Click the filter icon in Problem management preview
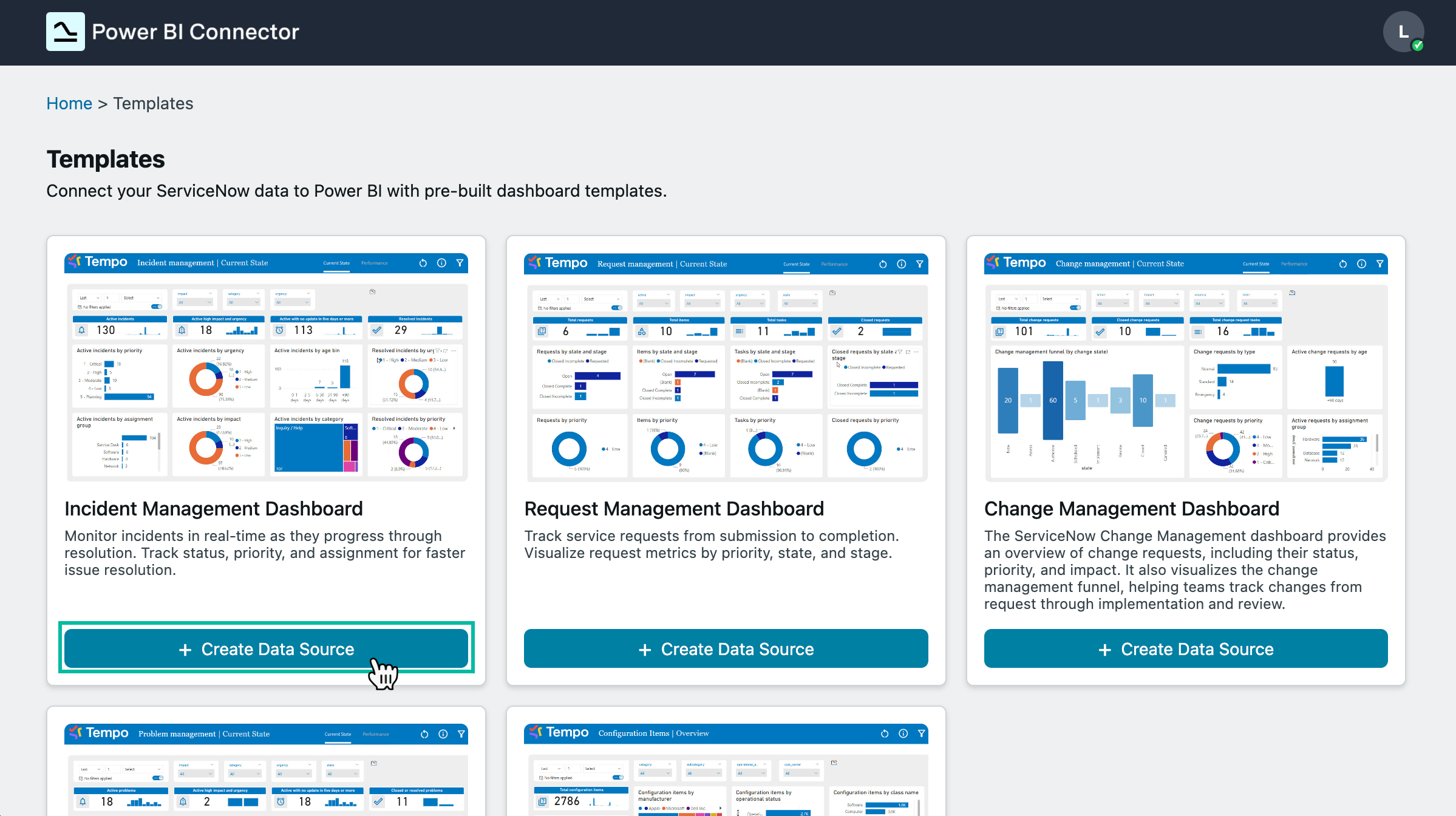This screenshot has height=816, width=1456. tap(461, 734)
